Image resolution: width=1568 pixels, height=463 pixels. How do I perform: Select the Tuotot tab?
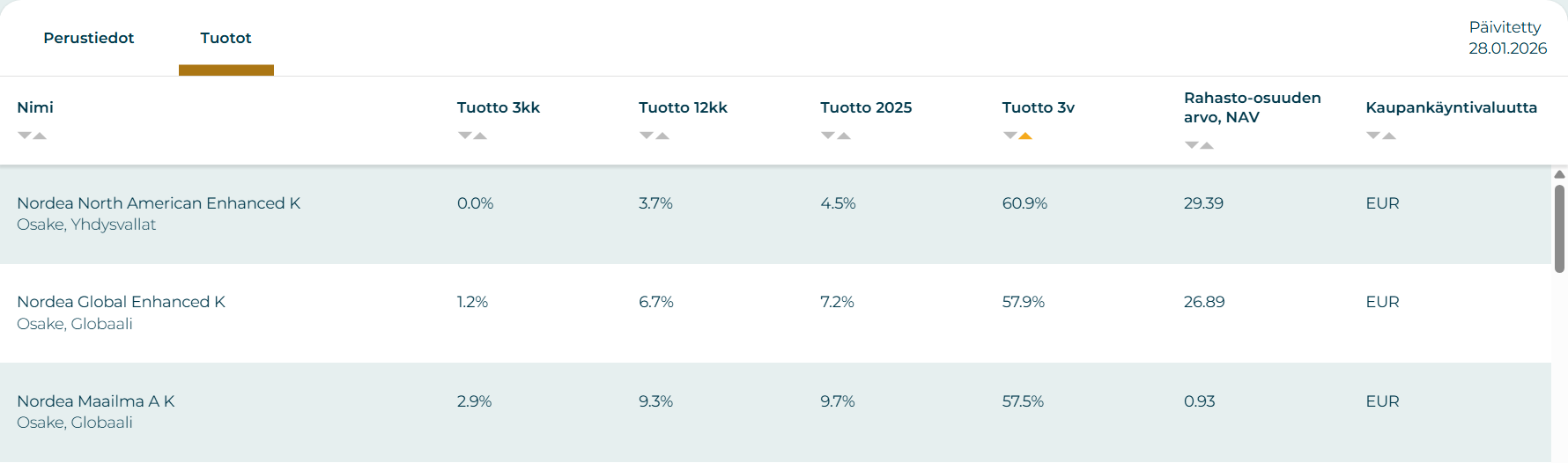(x=226, y=38)
